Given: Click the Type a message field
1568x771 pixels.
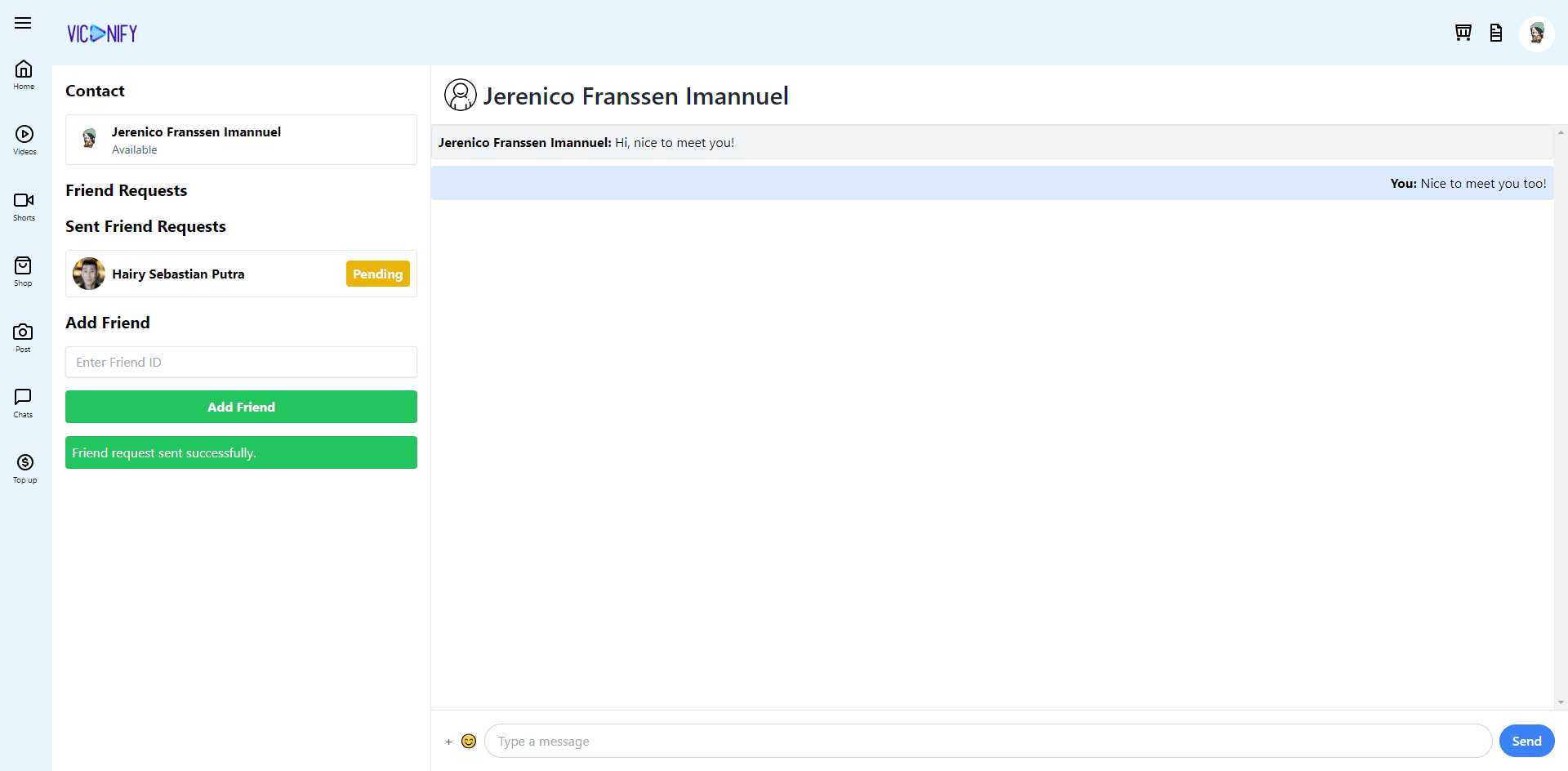Looking at the screenshot, I should pos(988,741).
